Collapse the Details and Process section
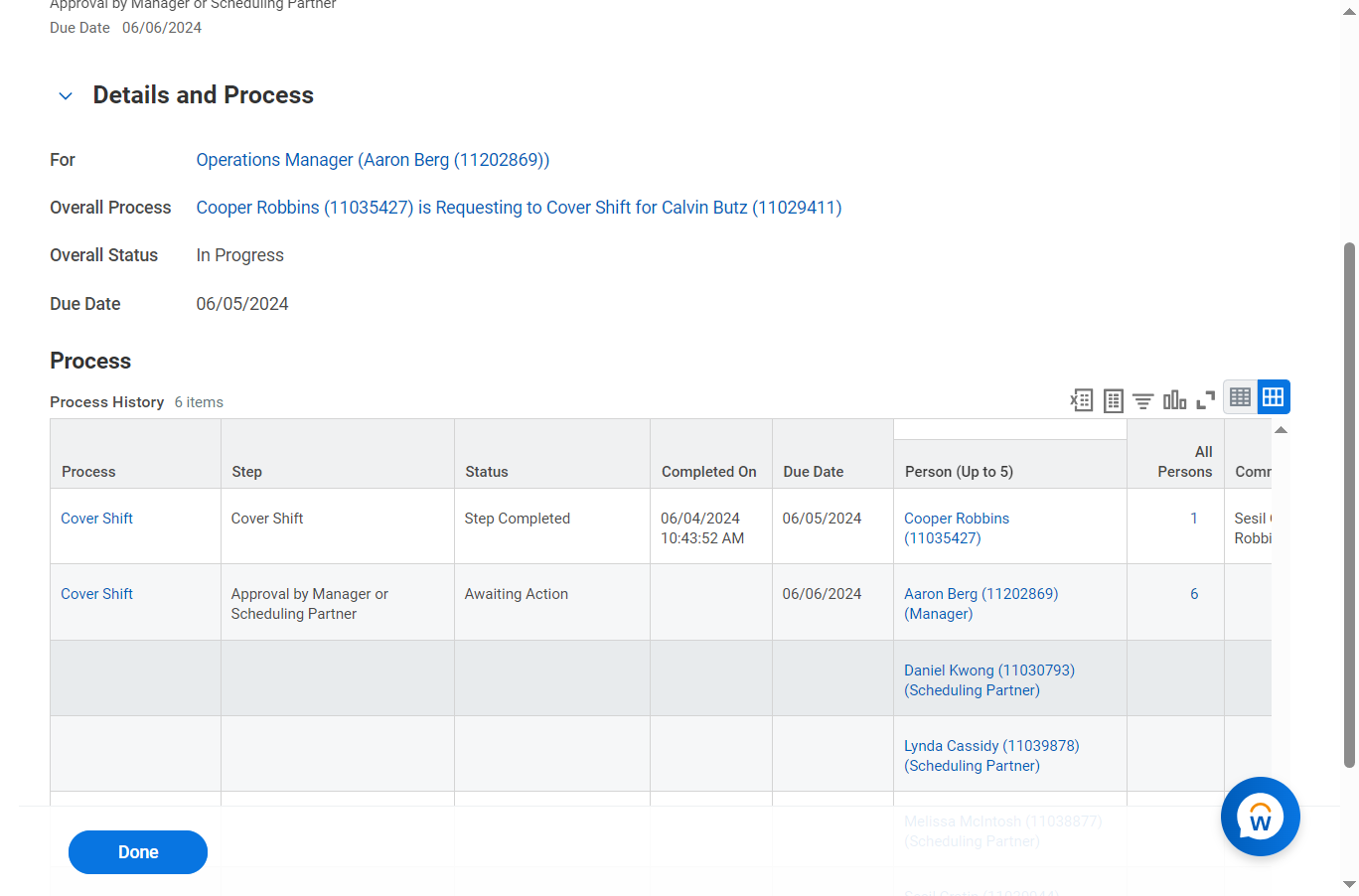Viewport: 1359px width, 896px height. [x=66, y=96]
